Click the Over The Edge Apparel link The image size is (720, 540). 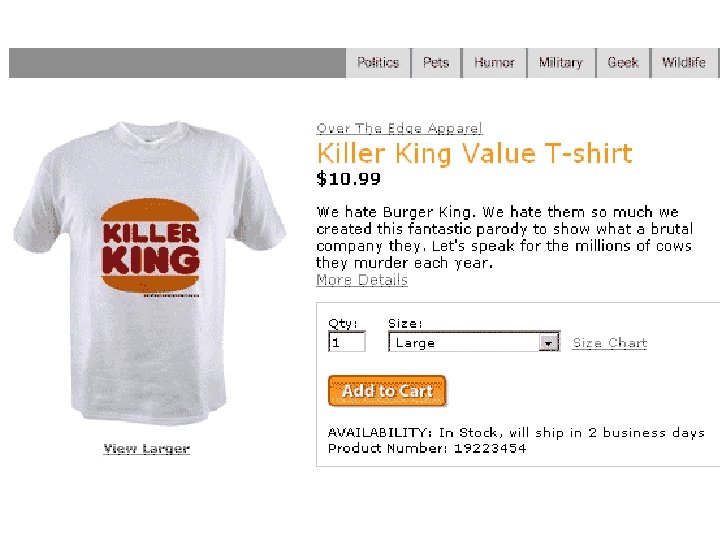click(399, 128)
